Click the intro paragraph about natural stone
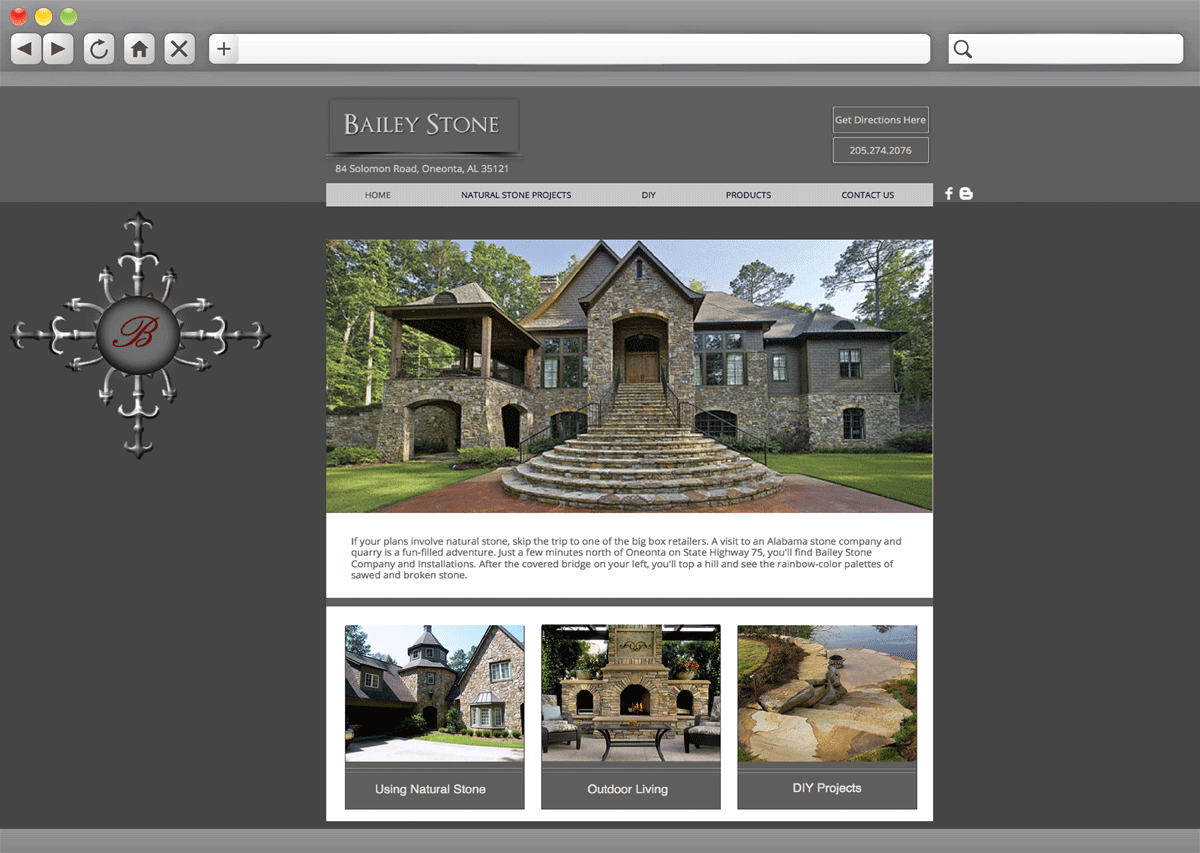 [626, 558]
